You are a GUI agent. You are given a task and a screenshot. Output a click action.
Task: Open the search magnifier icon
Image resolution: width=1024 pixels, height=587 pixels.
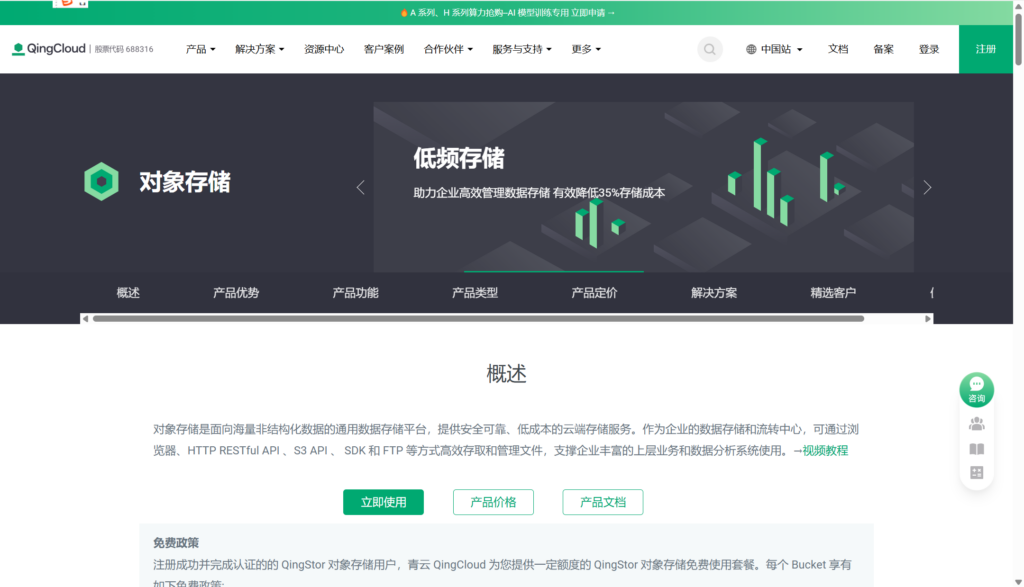[x=710, y=50]
